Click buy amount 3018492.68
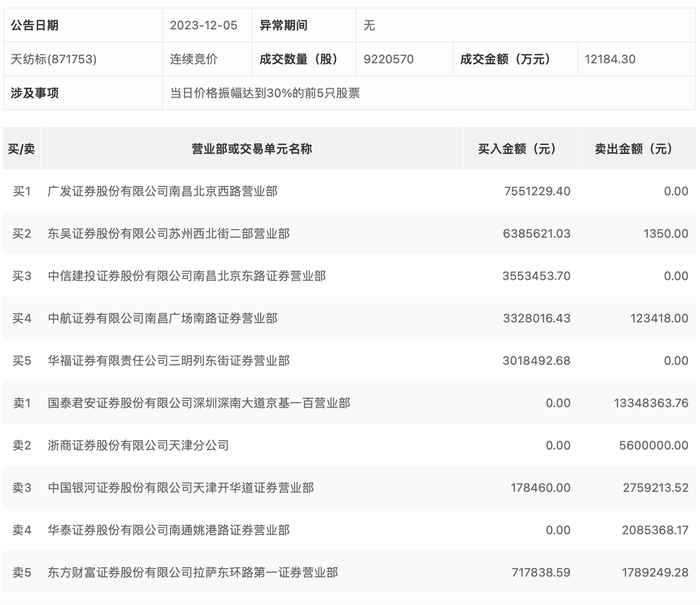The image size is (700, 605). (537, 361)
